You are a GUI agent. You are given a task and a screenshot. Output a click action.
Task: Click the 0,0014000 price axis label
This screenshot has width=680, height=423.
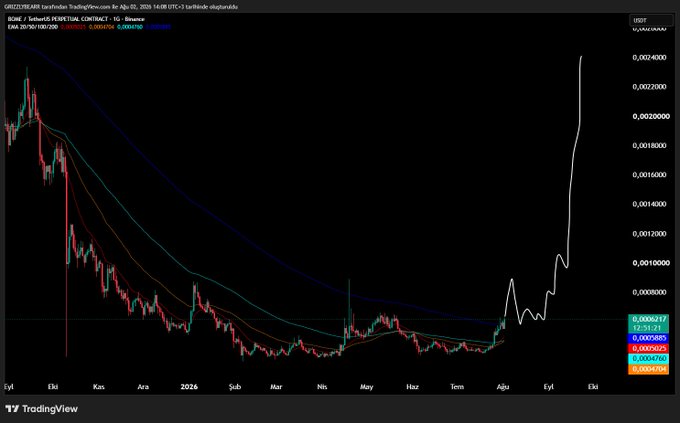click(x=649, y=204)
